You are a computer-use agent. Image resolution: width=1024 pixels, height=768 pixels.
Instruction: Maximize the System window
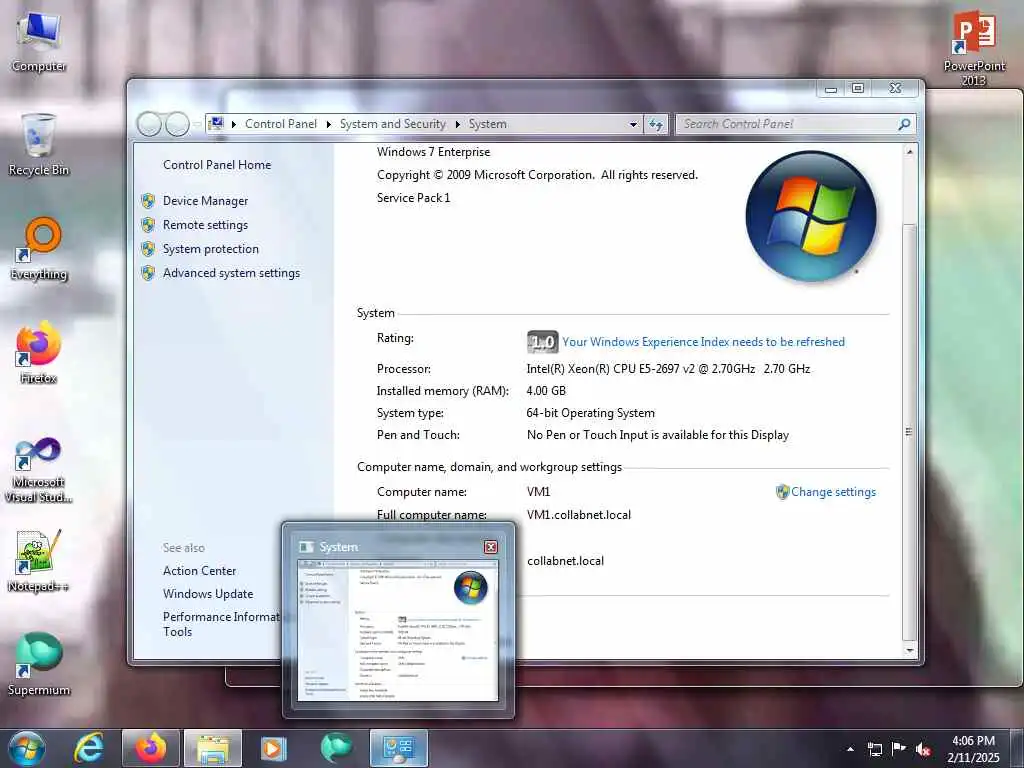pyautogui.click(x=857, y=88)
